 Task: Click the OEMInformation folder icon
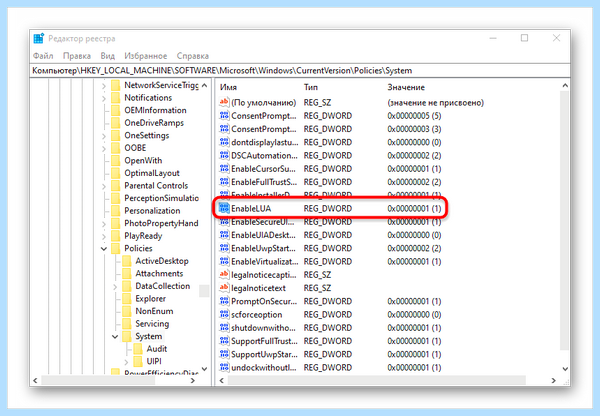point(116,110)
